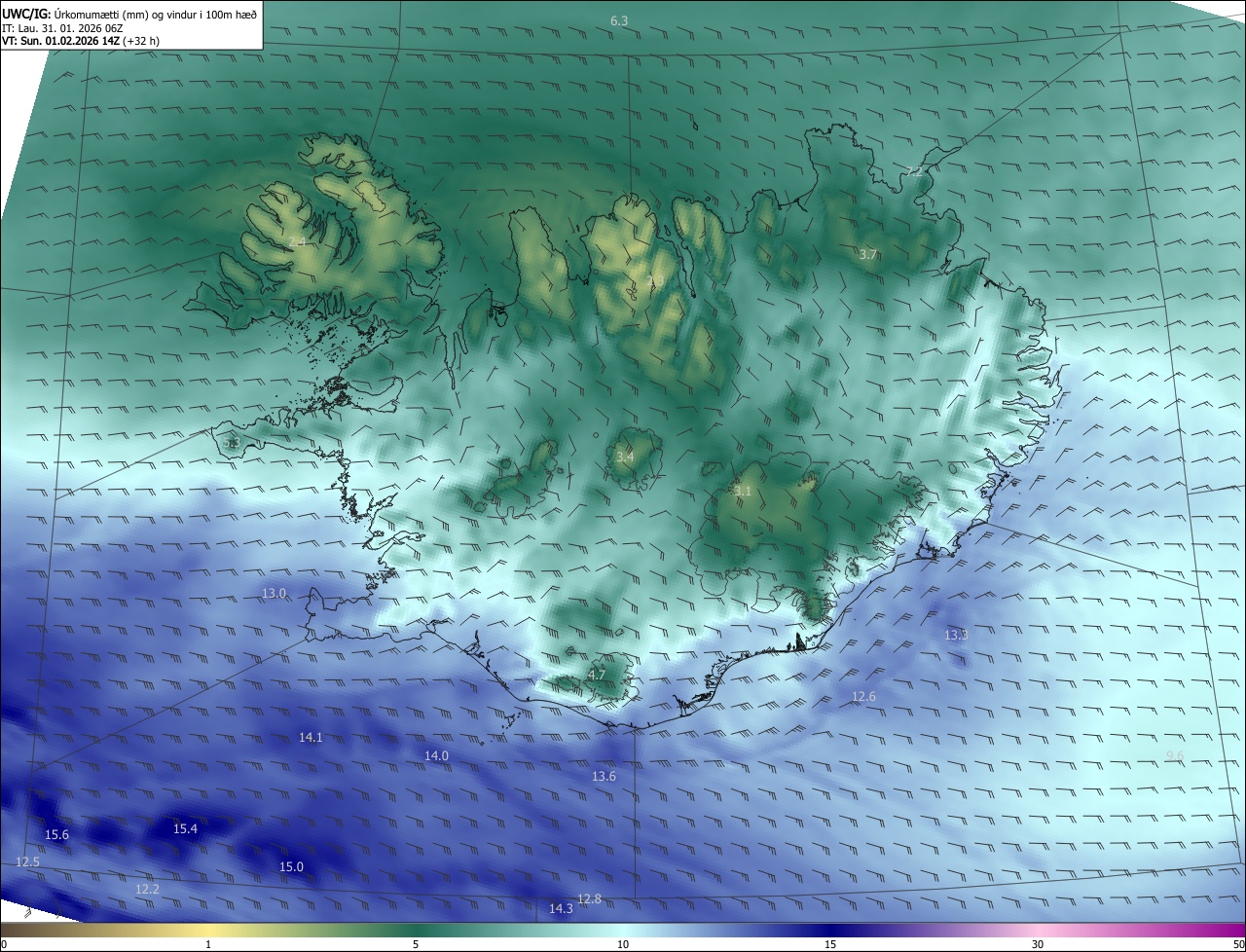Click the 12.8 value label
Viewport: 1246px width, 952px height.
click(x=589, y=898)
